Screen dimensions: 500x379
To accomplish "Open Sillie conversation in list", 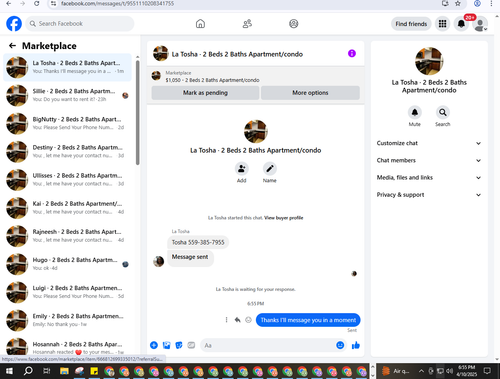I will pyautogui.click(x=67, y=95).
